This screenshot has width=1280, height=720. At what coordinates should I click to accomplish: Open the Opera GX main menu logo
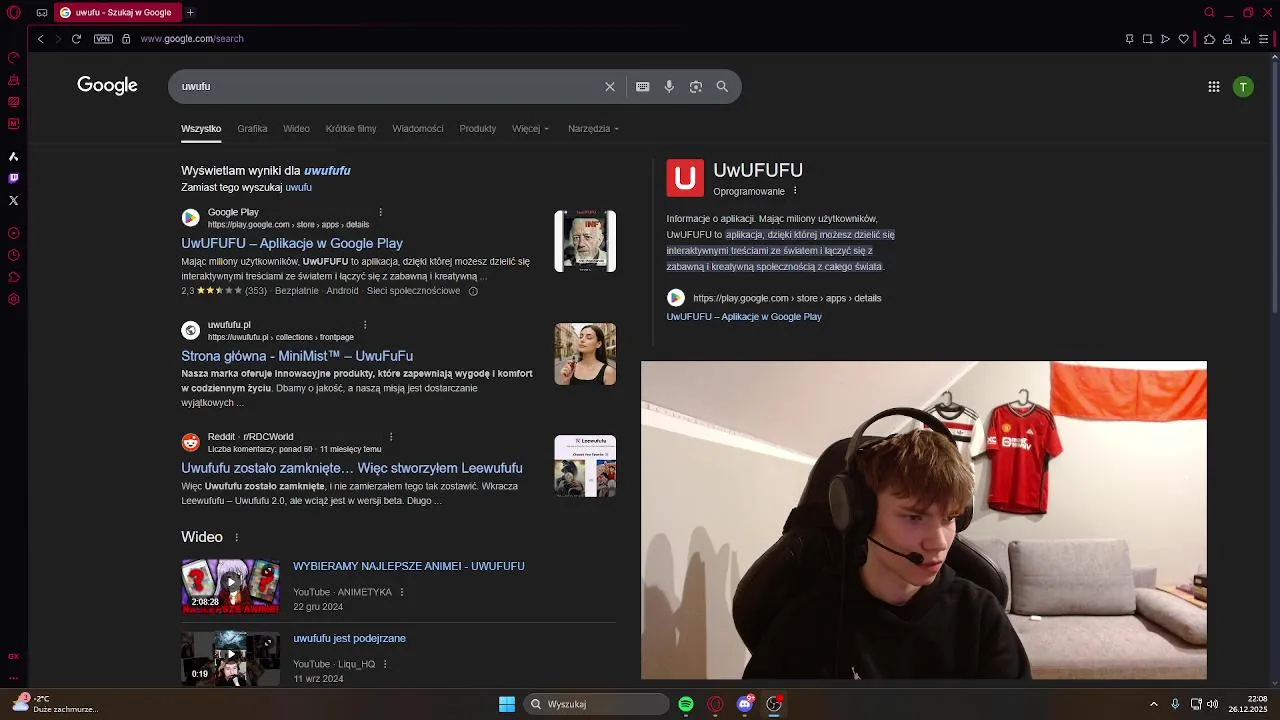click(x=13, y=13)
